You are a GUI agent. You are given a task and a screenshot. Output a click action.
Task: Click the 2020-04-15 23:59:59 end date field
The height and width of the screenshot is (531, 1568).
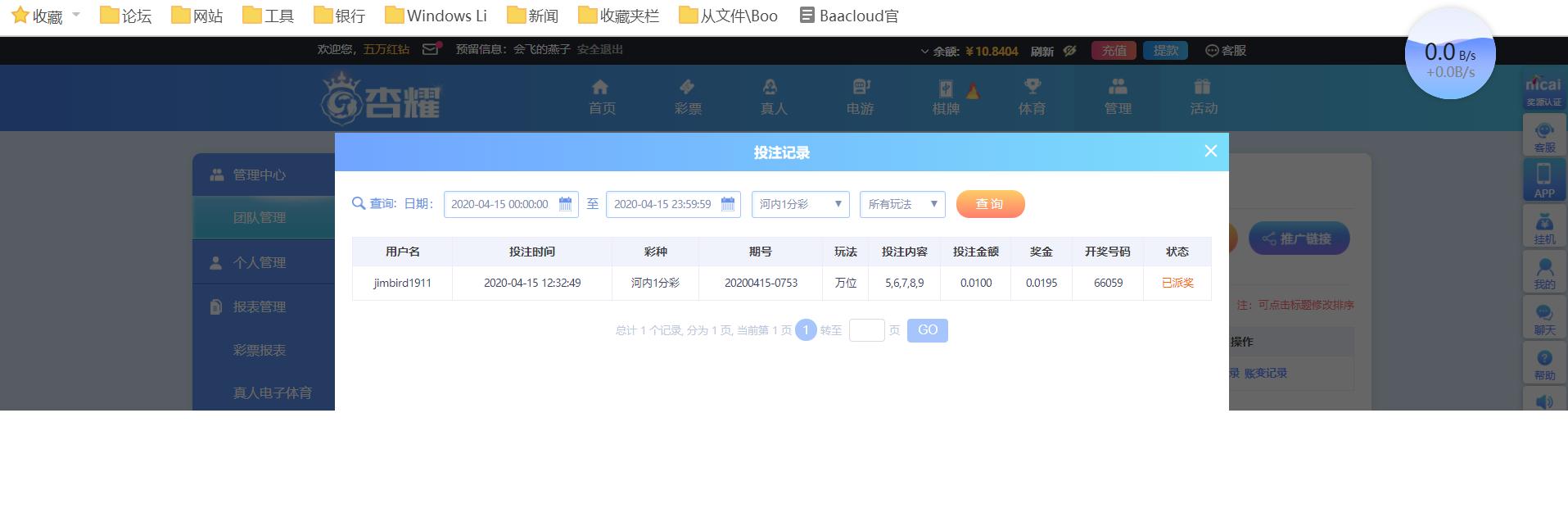pos(673,204)
